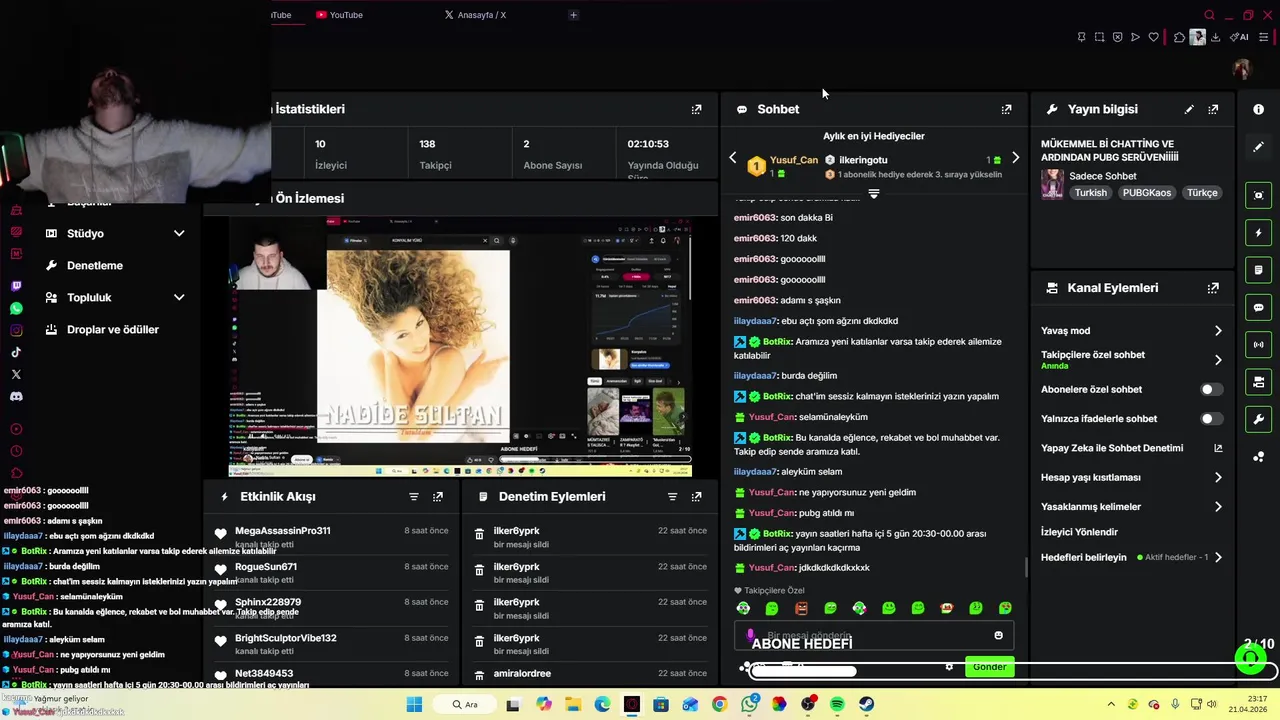Open filter options for Etkinlik Akışı
Screen dimensions: 1280x720
[x=413, y=496]
